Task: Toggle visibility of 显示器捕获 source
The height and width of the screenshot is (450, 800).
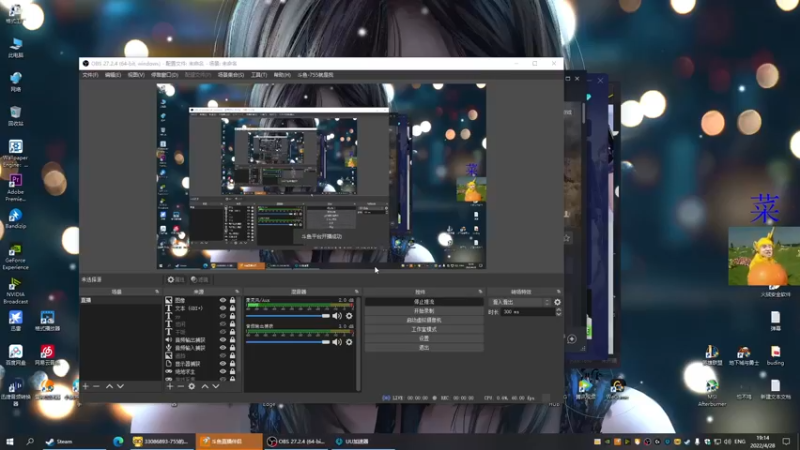Action: (x=222, y=364)
